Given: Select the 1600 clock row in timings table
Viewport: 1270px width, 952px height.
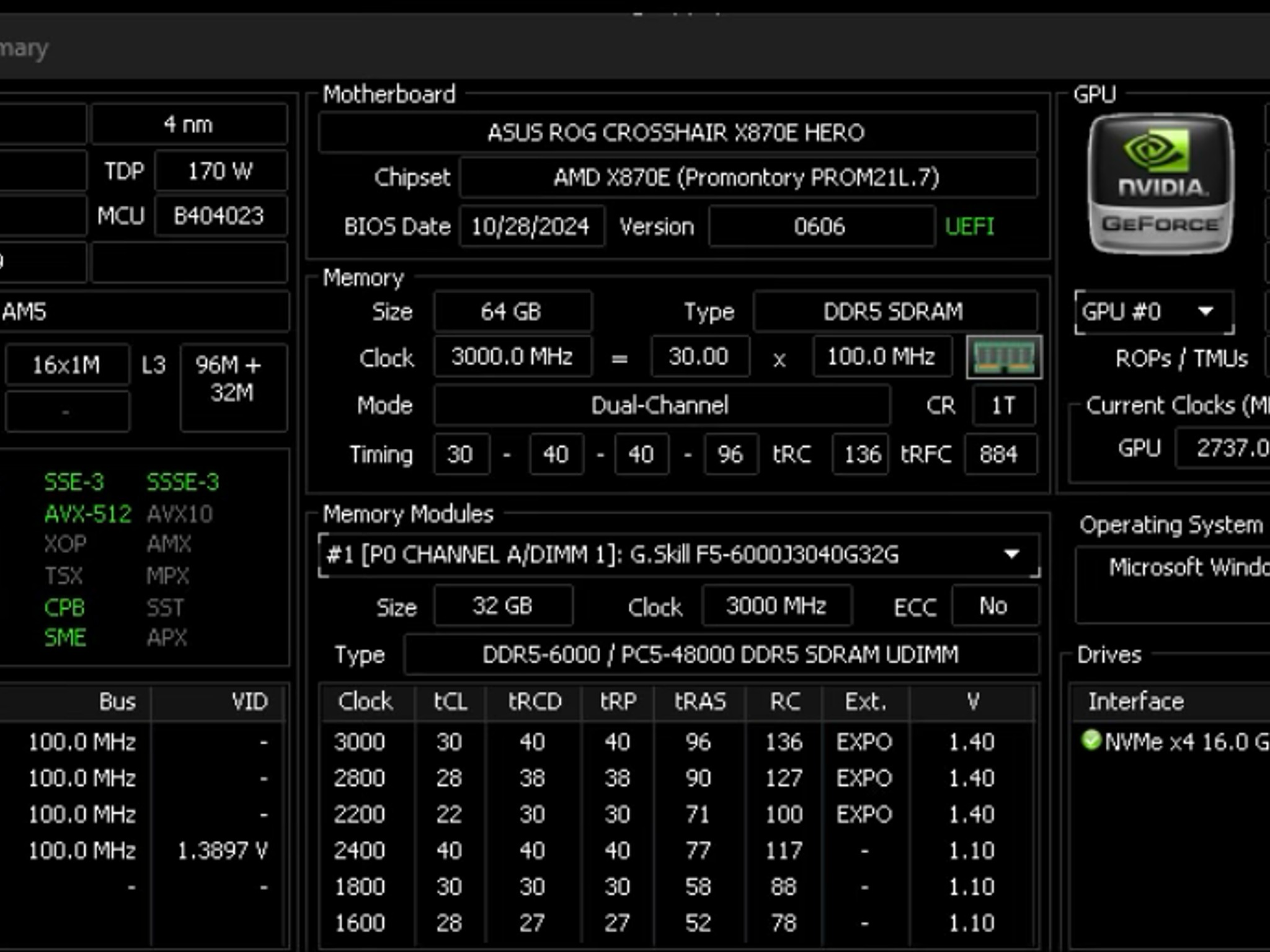Looking at the screenshot, I should coord(678,923).
